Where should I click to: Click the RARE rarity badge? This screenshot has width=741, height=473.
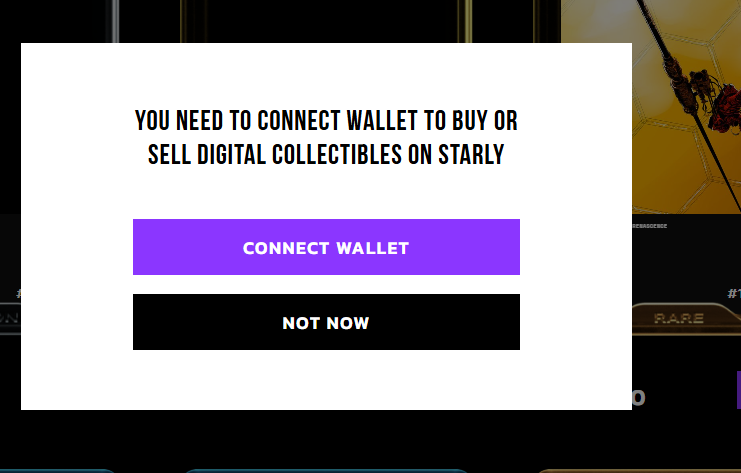(x=679, y=318)
